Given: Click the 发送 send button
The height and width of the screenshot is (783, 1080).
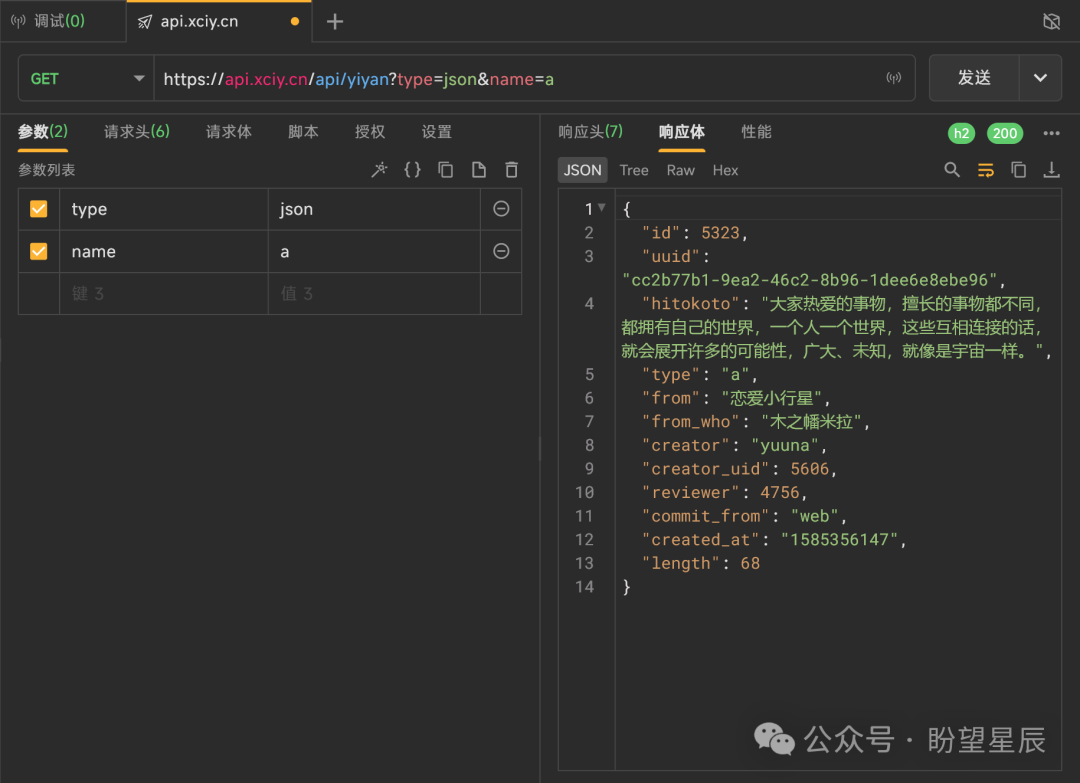Looking at the screenshot, I should (x=974, y=78).
